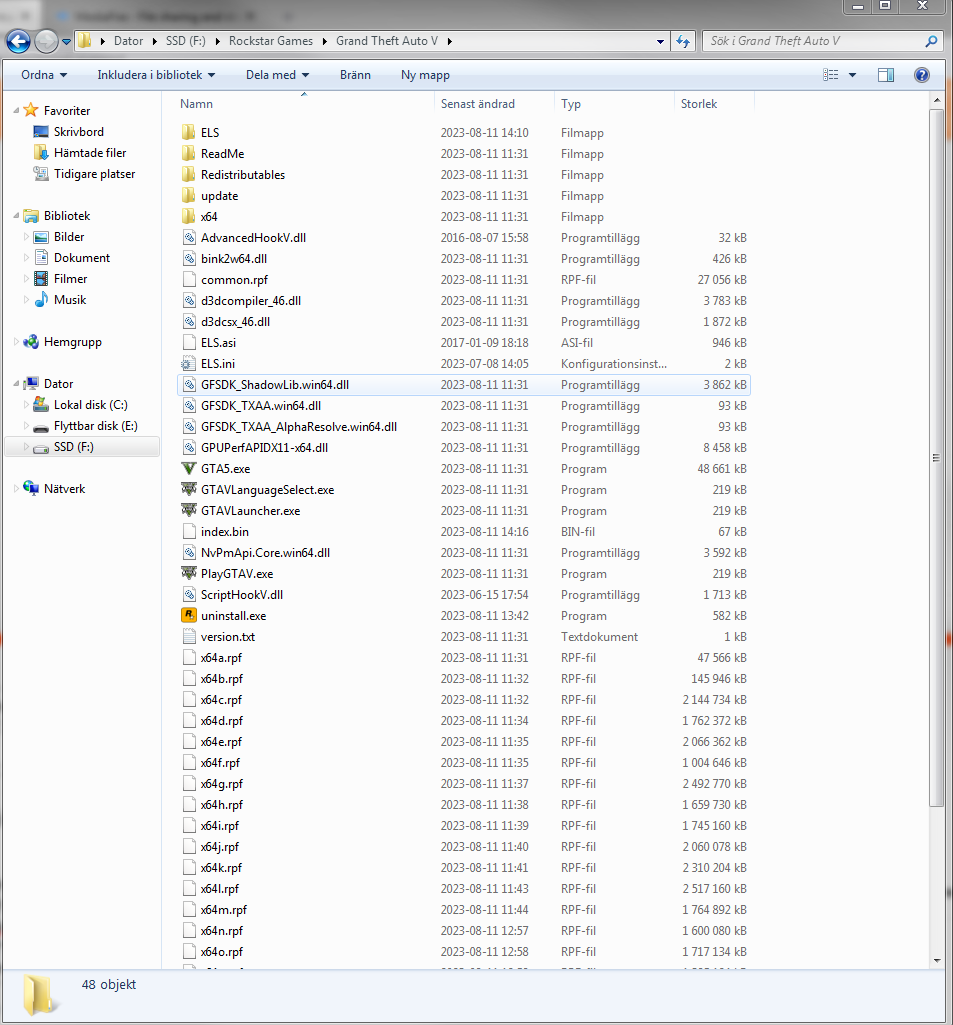
Task: Select the GTA5.exe program icon
Action: (189, 468)
